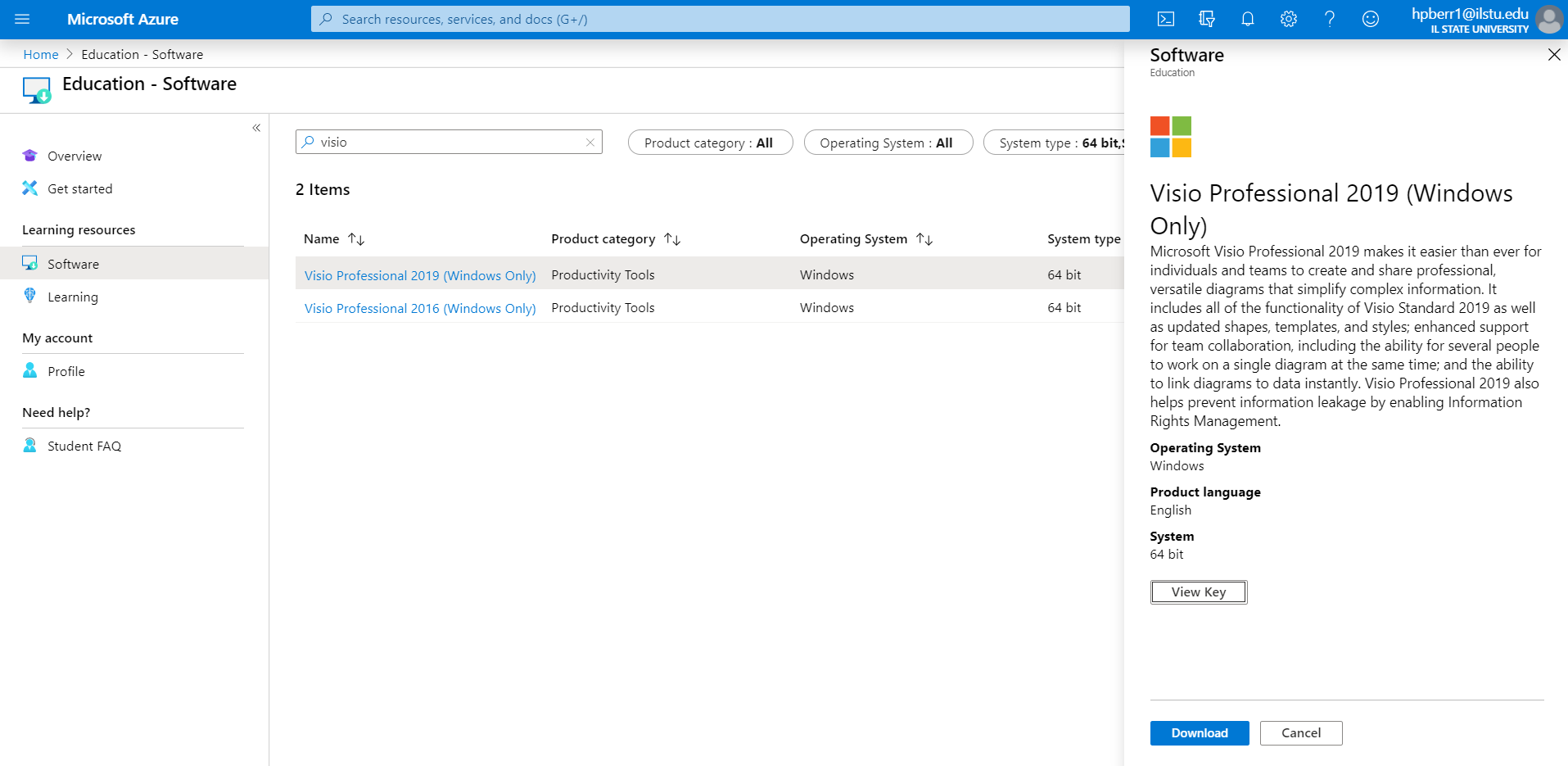
Task: Click 64 bit cell in Visio 2016 row
Action: [1064, 308]
